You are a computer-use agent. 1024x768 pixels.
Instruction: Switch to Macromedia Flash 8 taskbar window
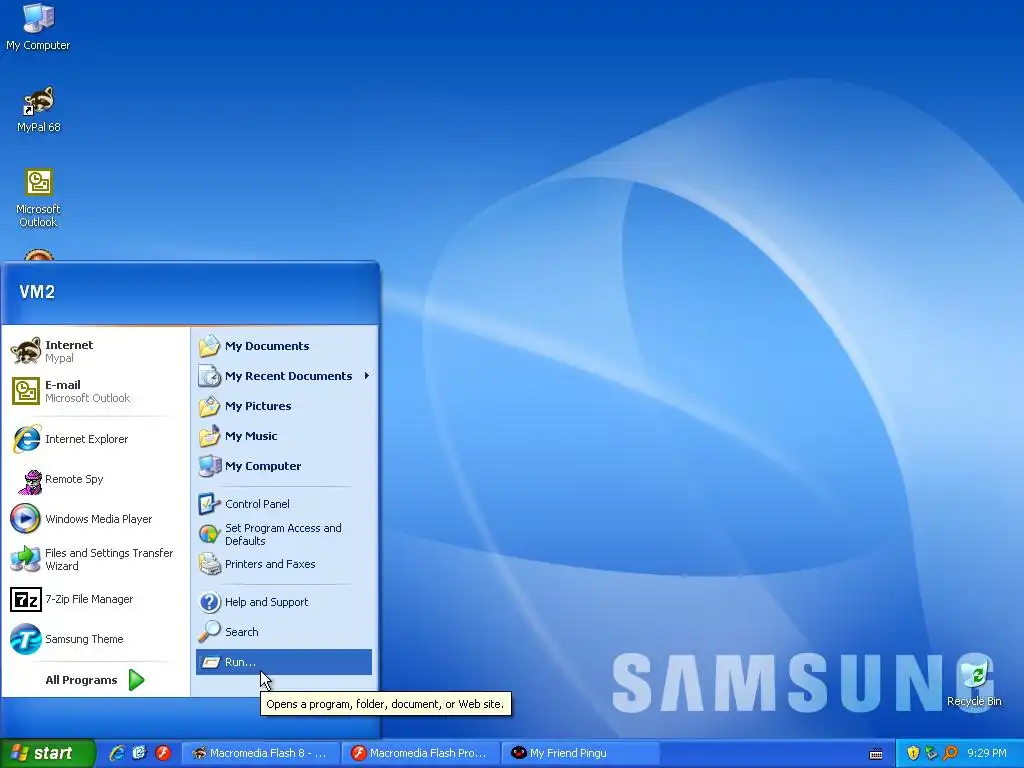coord(260,754)
